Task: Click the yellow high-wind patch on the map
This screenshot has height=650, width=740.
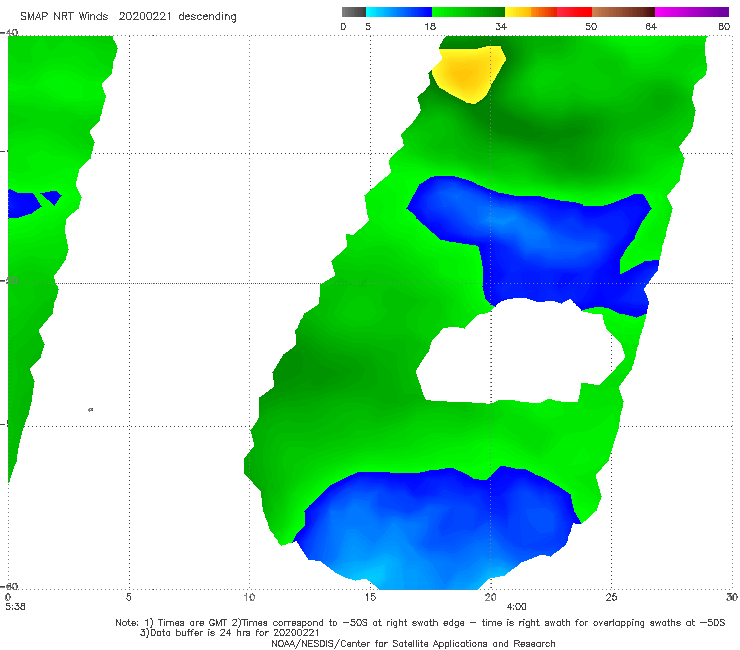Action: (x=467, y=75)
